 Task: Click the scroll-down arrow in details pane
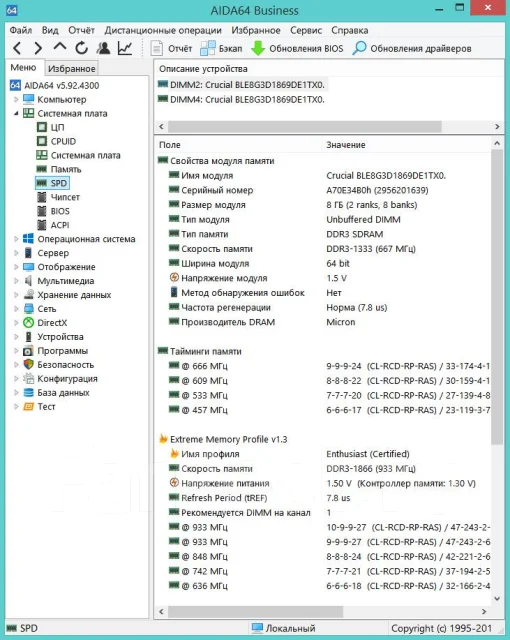[x=497, y=599]
